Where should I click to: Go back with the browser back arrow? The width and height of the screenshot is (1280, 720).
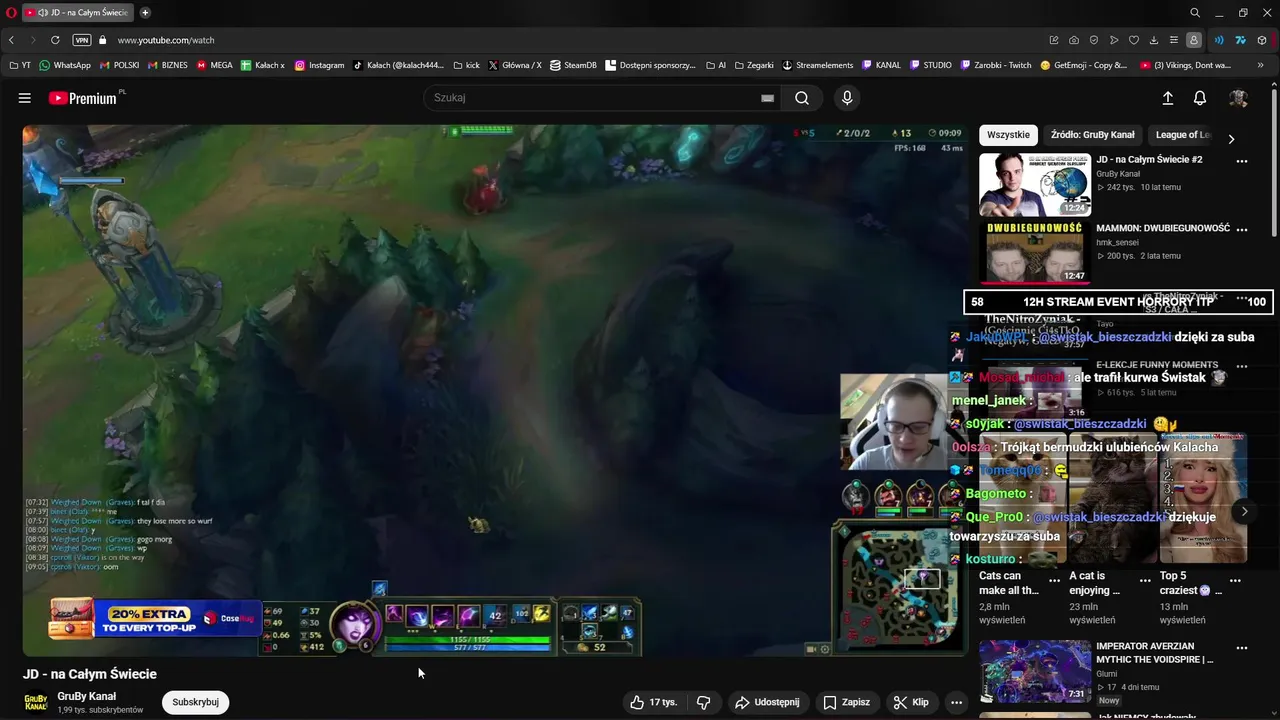12,40
